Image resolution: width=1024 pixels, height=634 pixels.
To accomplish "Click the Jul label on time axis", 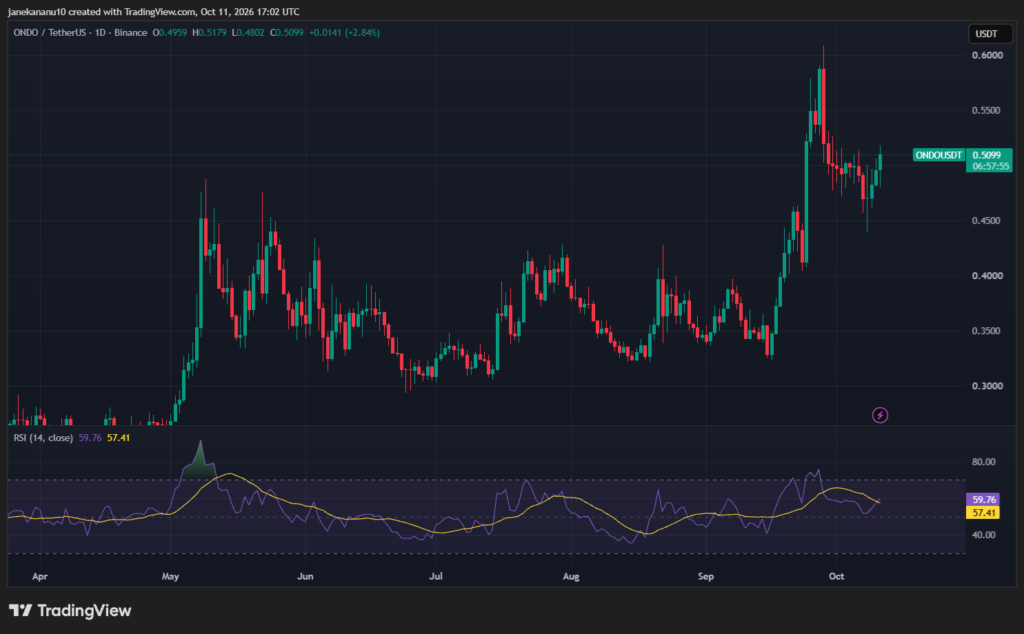I will (x=436, y=577).
